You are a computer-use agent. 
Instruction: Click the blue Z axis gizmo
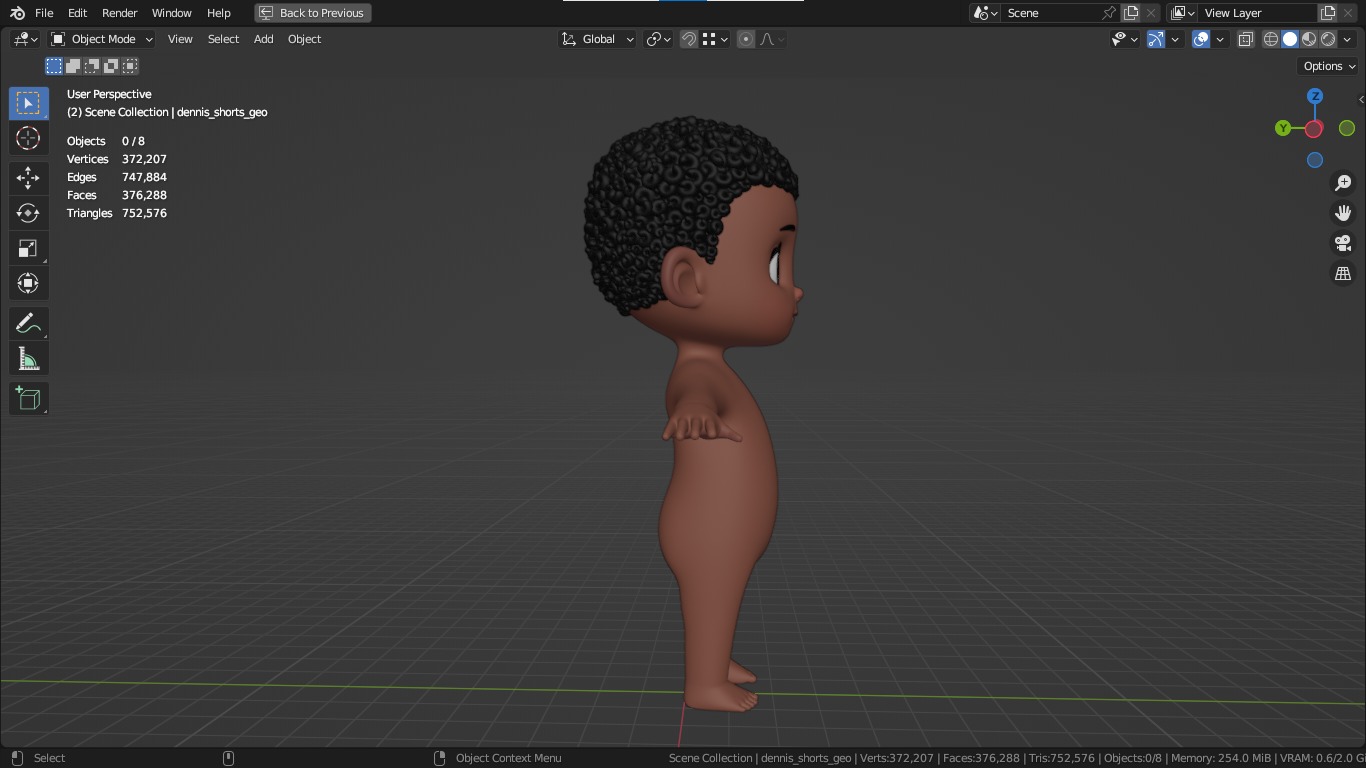(1315, 96)
